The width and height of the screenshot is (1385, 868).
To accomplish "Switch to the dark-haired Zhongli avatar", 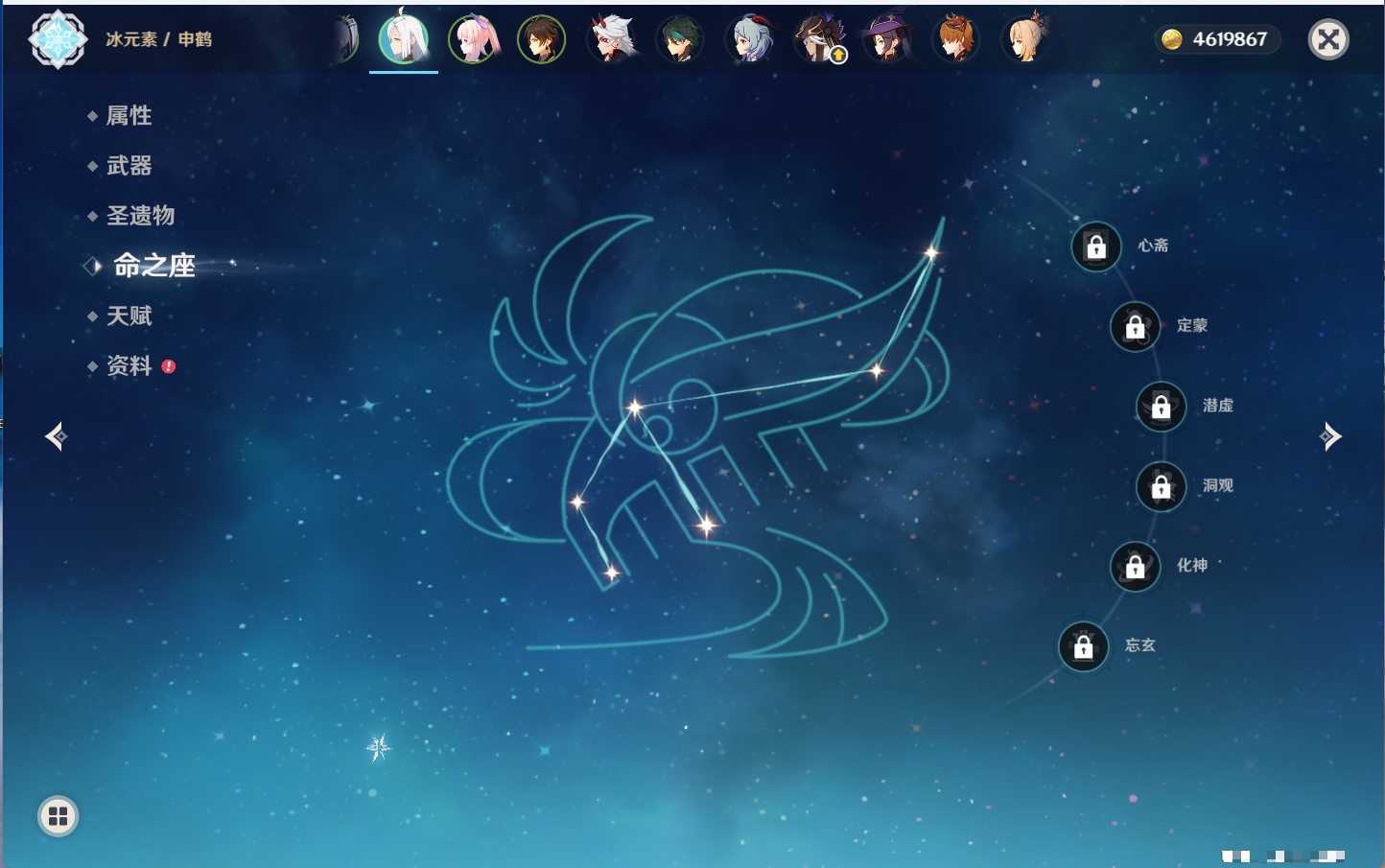I will pos(542,39).
